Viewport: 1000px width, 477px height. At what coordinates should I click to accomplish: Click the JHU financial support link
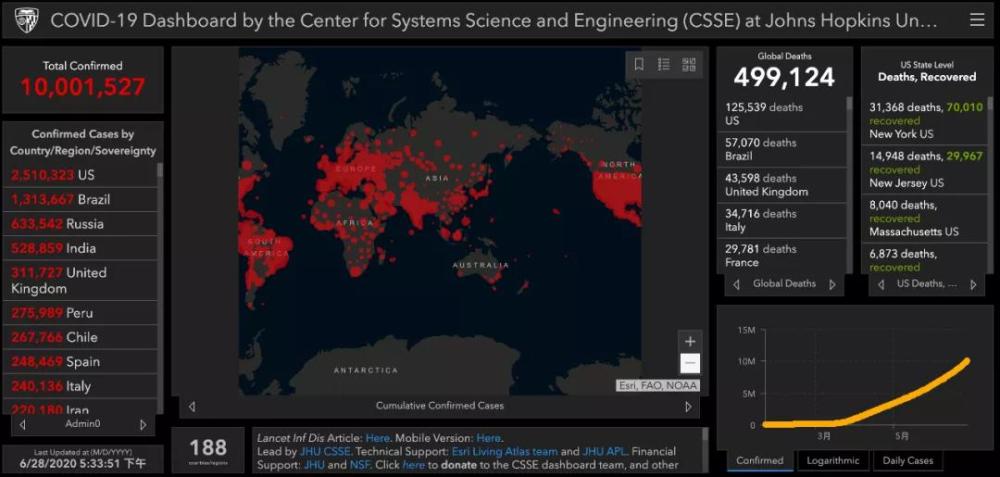[x=314, y=465]
